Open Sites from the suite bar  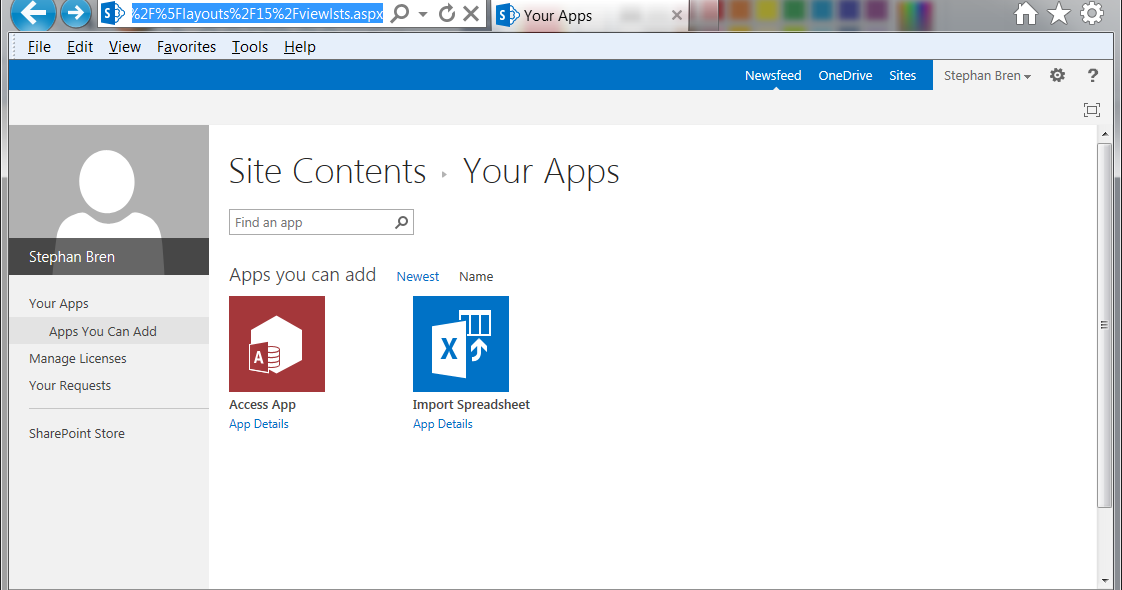(902, 75)
